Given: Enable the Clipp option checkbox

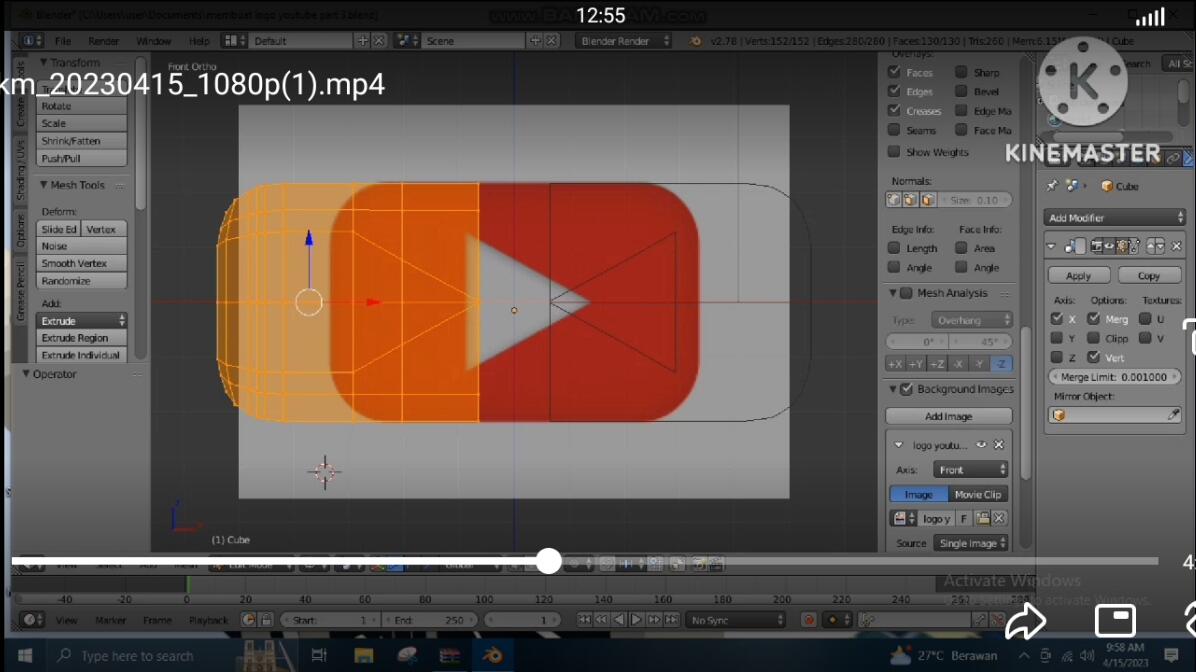Looking at the screenshot, I should [1093, 337].
